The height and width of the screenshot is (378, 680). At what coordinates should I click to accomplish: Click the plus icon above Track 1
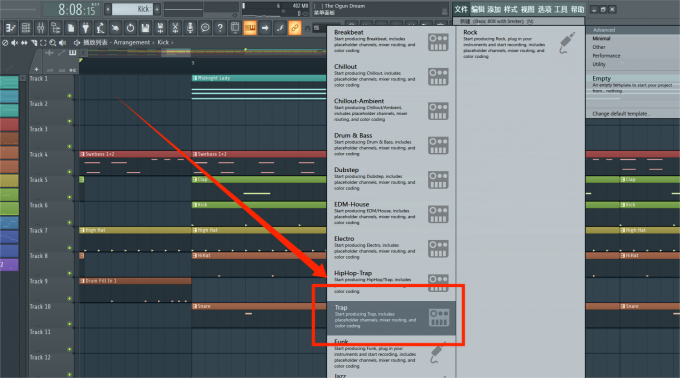click(x=36, y=69)
